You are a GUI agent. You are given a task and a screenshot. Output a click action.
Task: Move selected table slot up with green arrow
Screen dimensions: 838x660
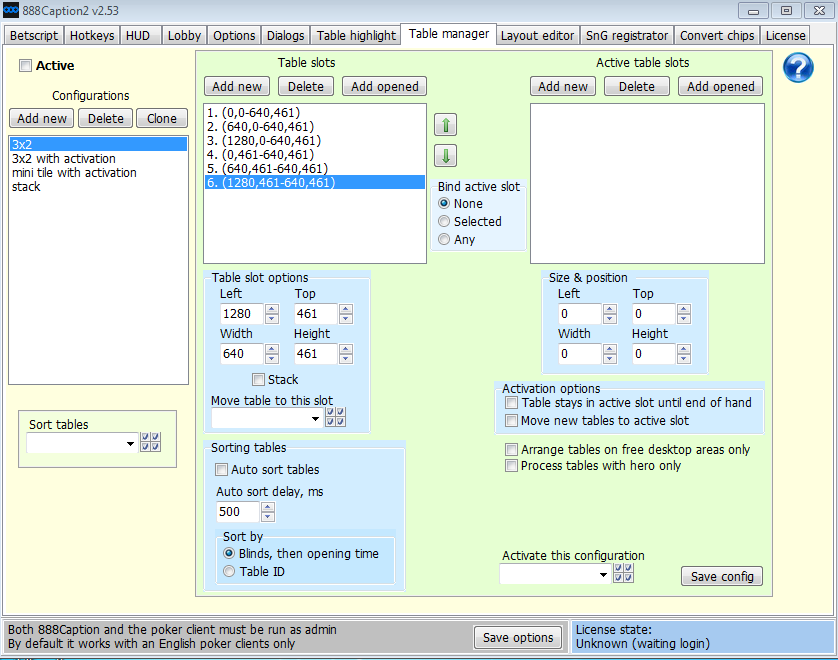tap(446, 125)
